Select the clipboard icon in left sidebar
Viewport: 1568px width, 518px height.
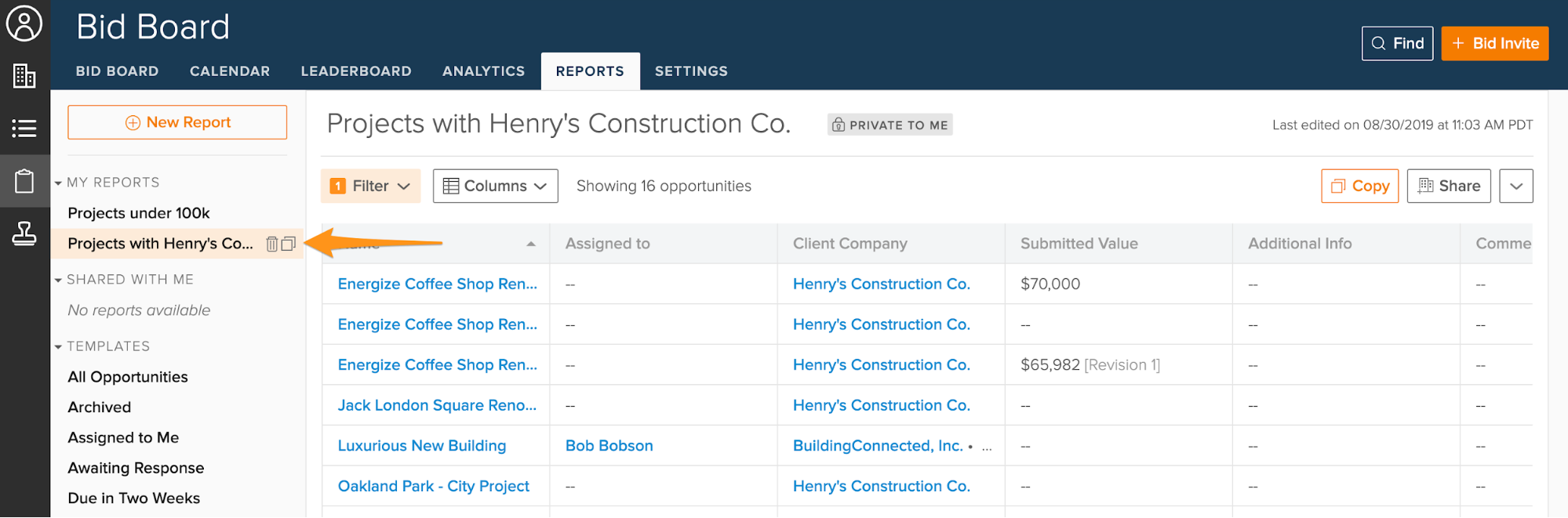click(24, 181)
